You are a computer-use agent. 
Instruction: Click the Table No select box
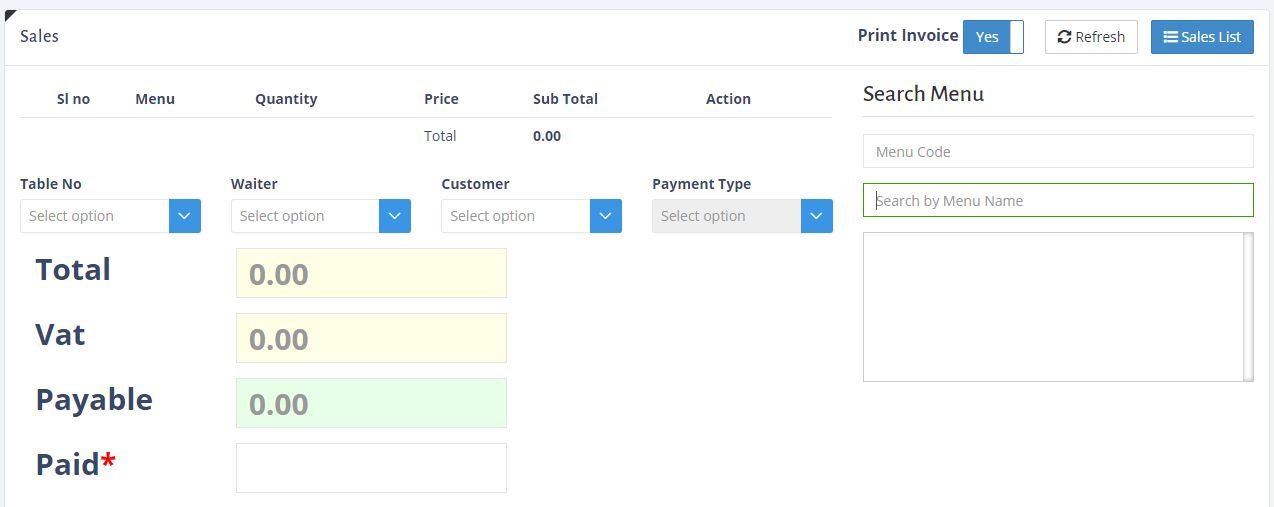(94, 216)
